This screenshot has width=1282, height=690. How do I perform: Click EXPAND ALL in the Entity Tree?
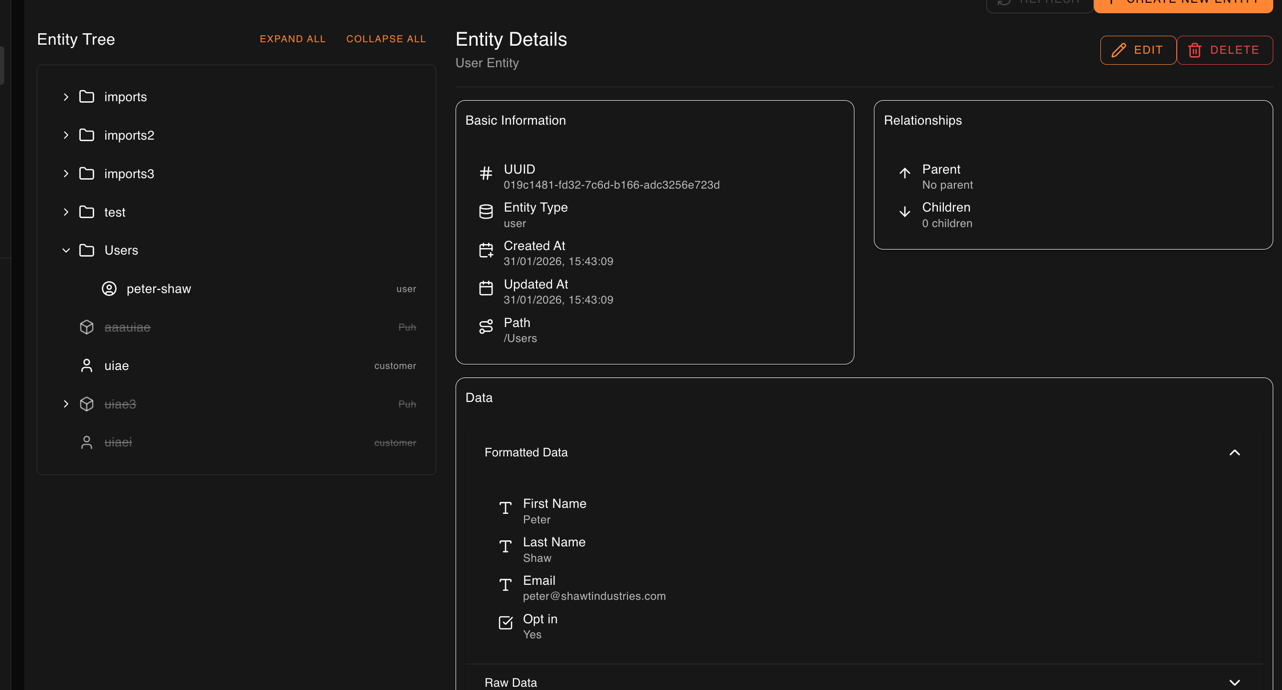point(292,39)
